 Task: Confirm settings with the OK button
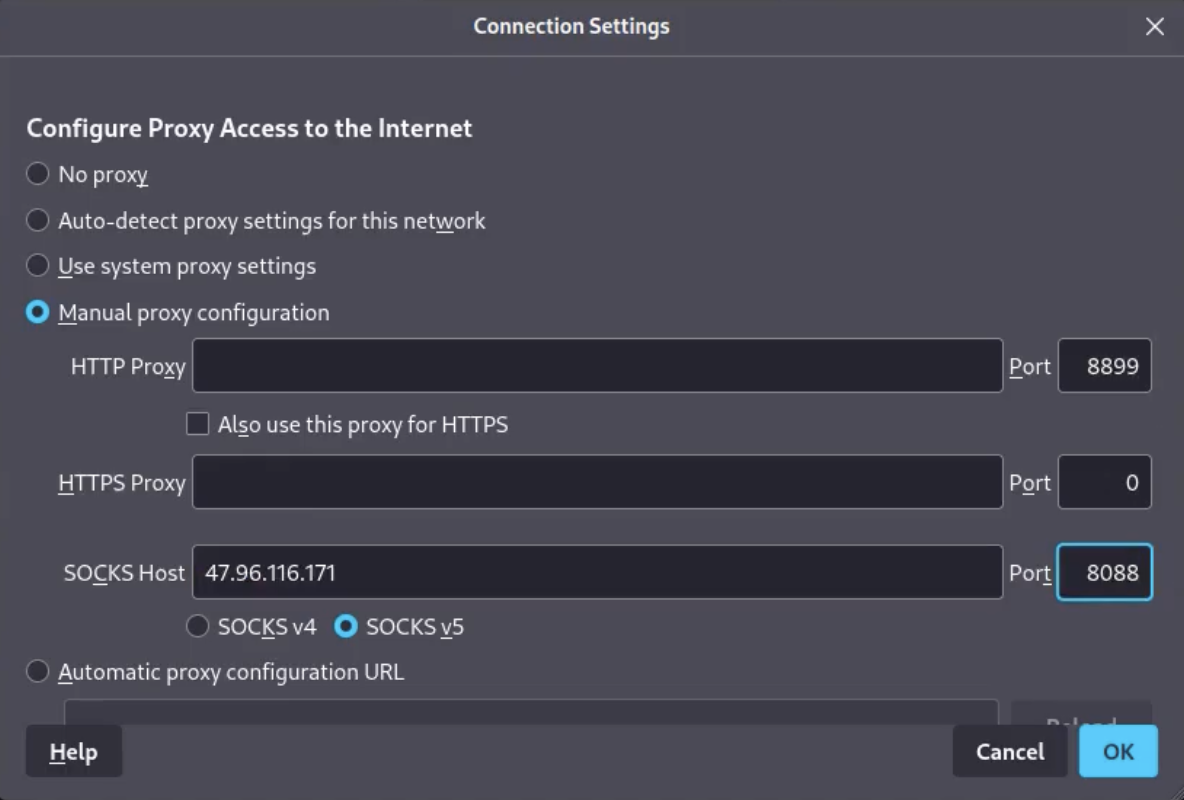pyautogui.click(x=1118, y=752)
